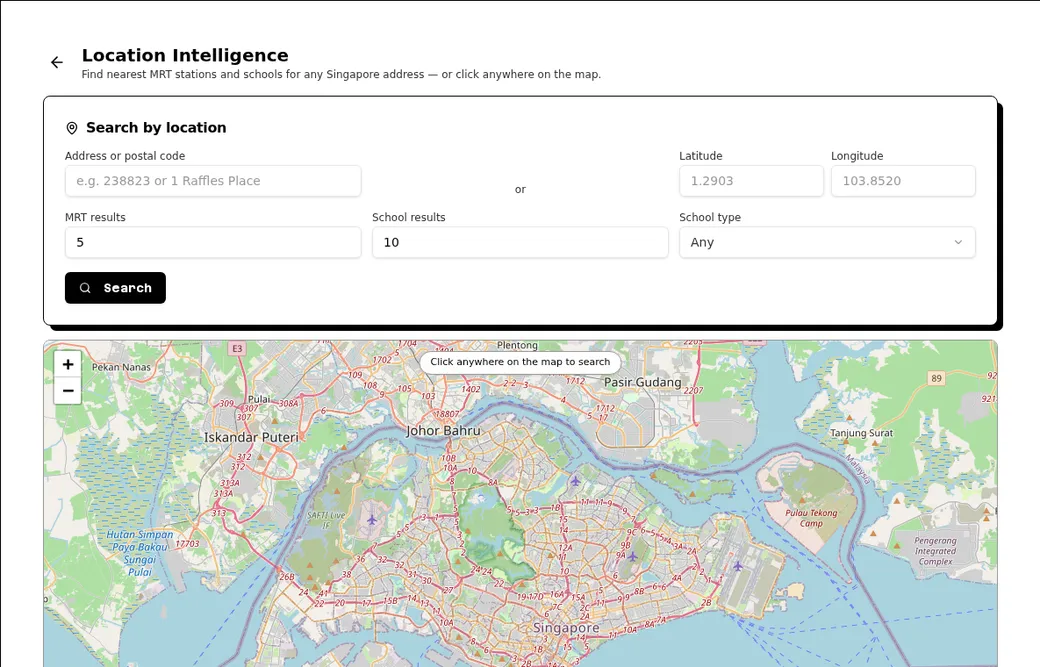The image size is (1040, 667).
Task: Click the Pekan Nanas map label
Action: click(121, 367)
